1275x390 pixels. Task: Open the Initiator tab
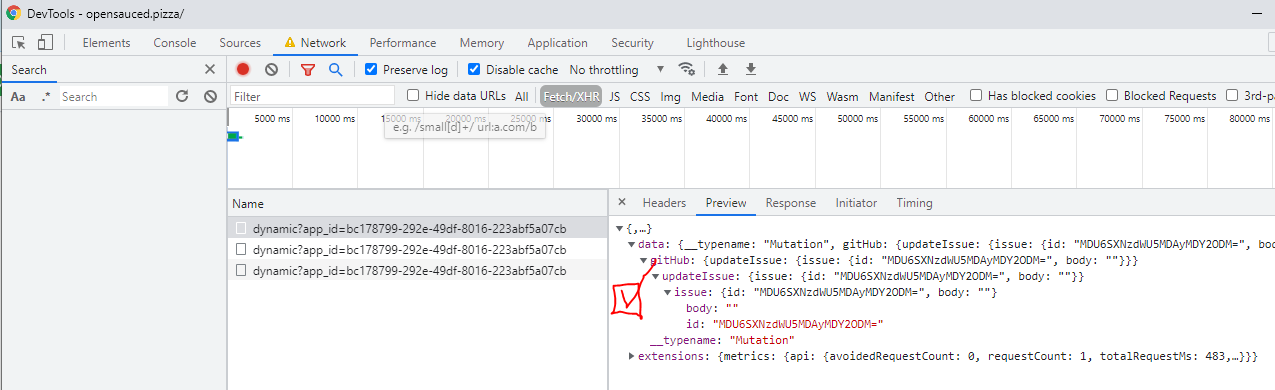pyautogui.click(x=856, y=203)
